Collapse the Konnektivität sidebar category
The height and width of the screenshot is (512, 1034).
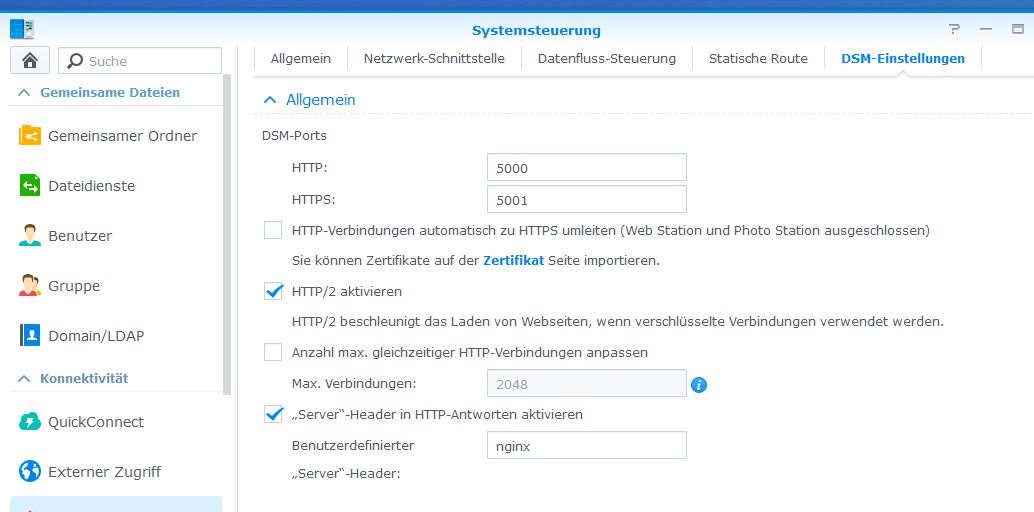coord(24,378)
